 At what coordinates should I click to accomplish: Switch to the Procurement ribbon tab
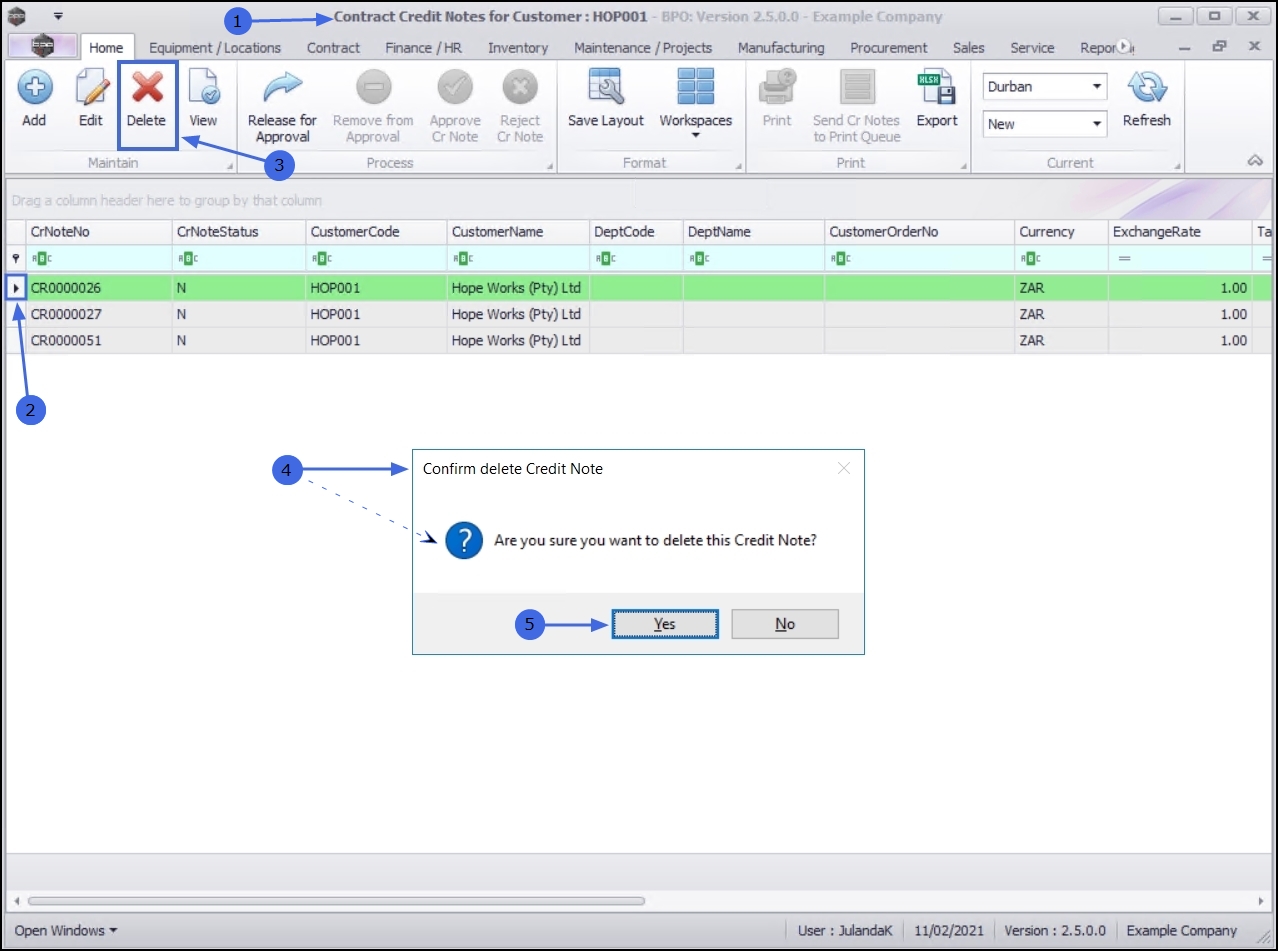(889, 48)
